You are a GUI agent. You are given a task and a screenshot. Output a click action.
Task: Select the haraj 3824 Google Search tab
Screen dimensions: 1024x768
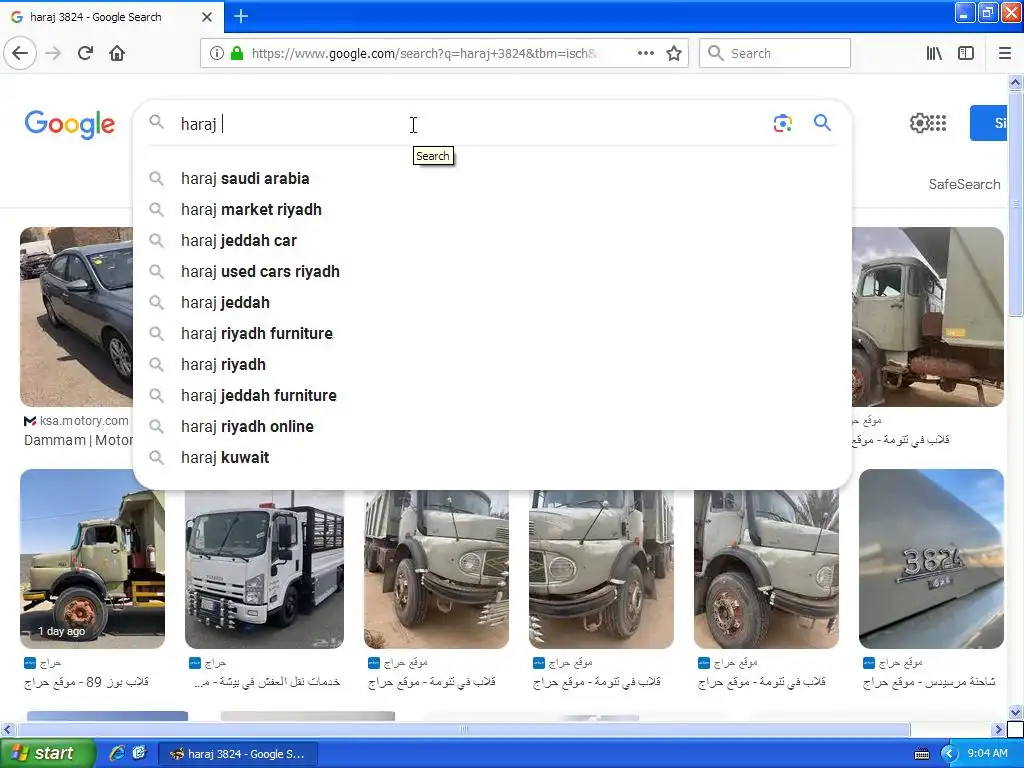[x=112, y=17]
